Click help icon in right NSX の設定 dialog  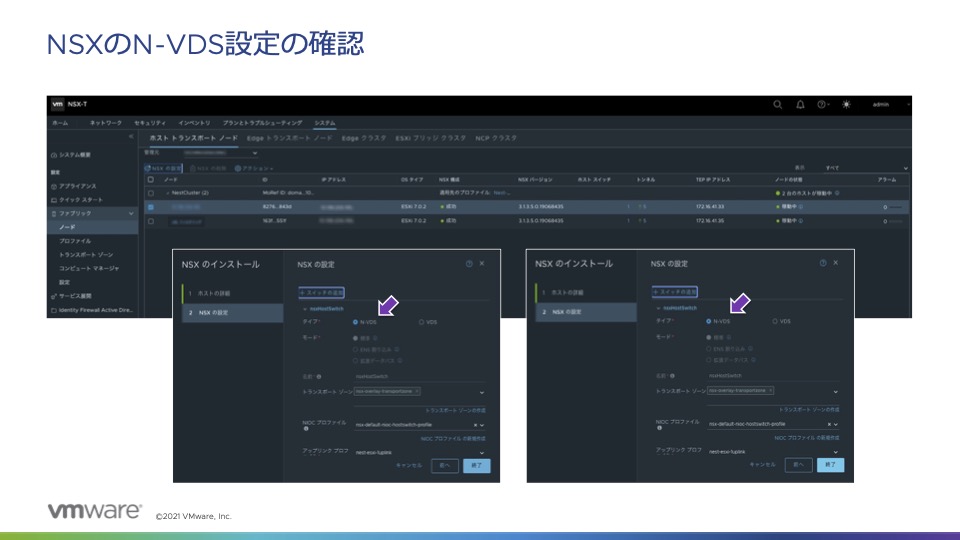pyautogui.click(x=823, y=263)
